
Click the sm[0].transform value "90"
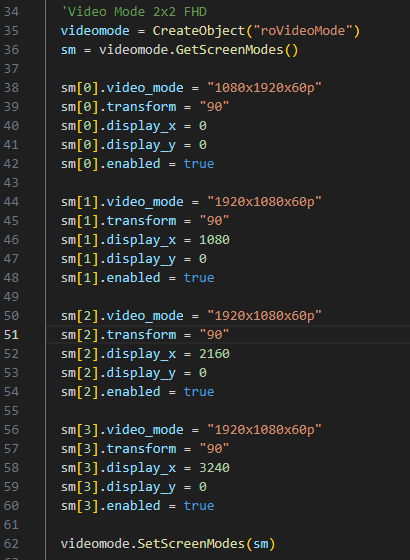(214, 107)
